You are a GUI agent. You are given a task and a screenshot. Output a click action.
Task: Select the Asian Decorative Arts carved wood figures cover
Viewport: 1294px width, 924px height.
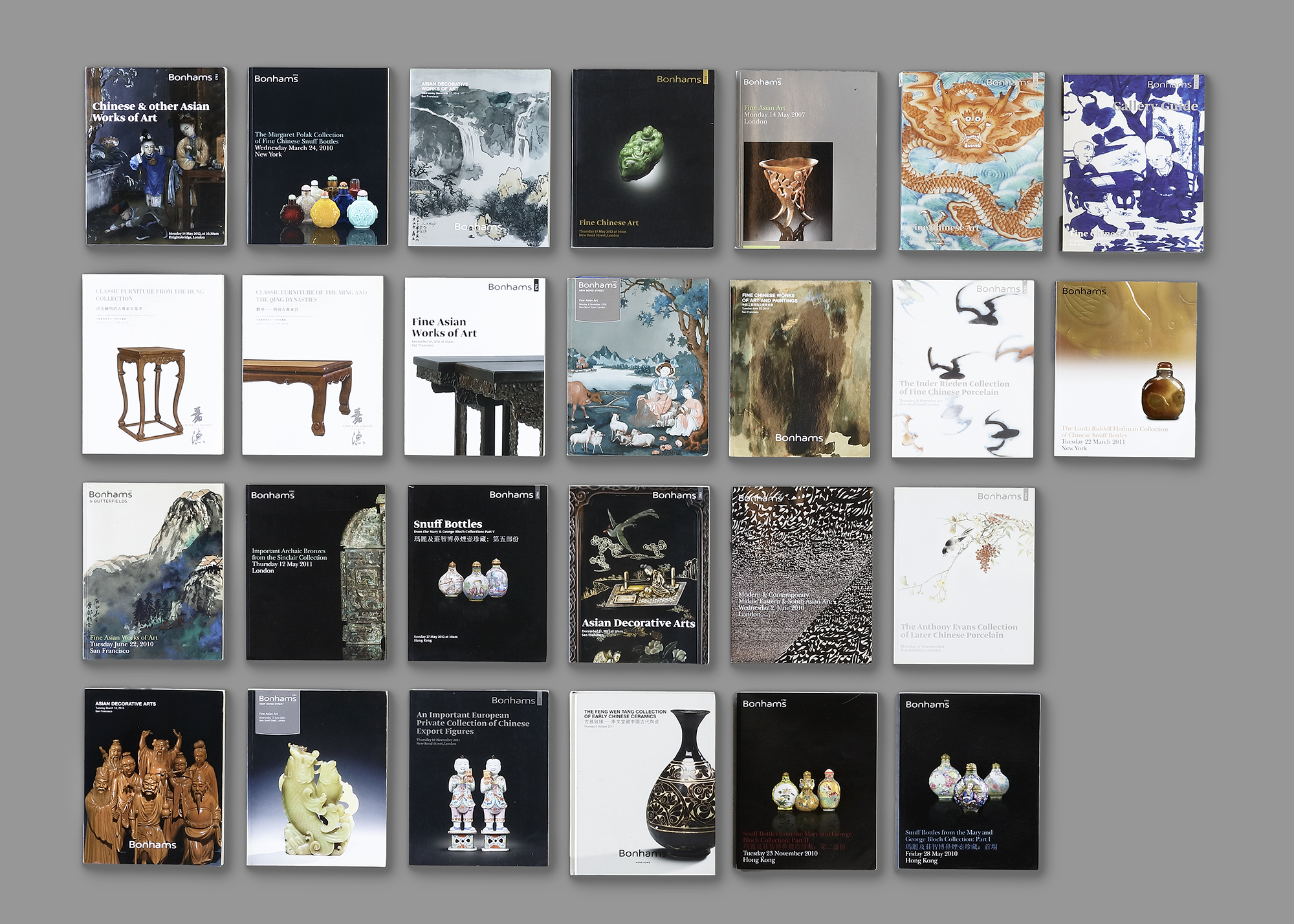(154, 777)
